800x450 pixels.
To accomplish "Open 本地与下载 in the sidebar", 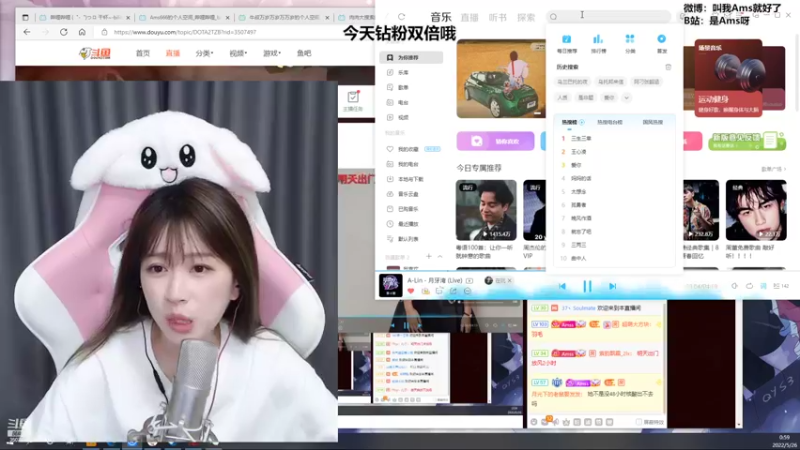I will 411,179.
